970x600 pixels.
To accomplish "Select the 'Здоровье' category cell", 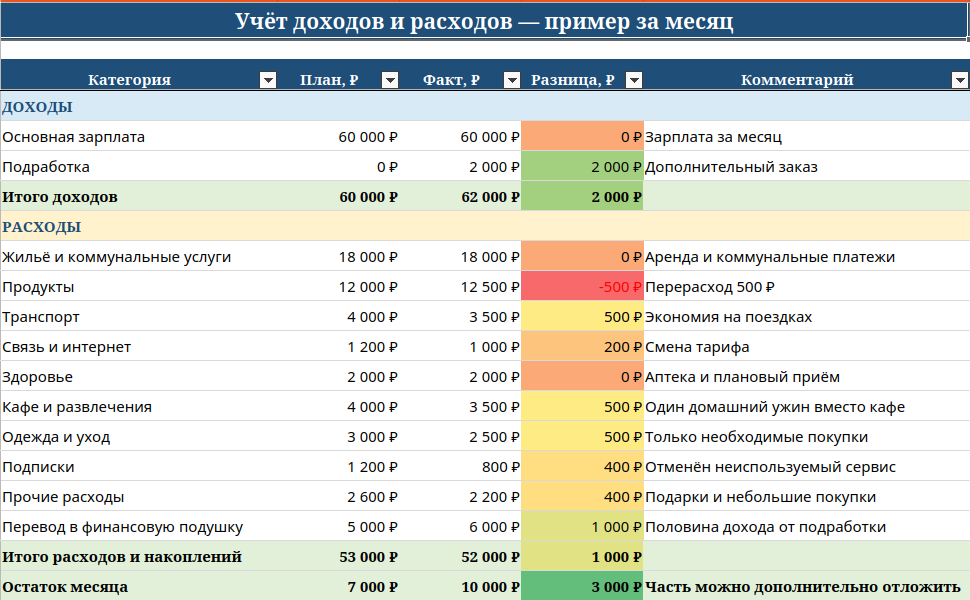I will (139, 377).
